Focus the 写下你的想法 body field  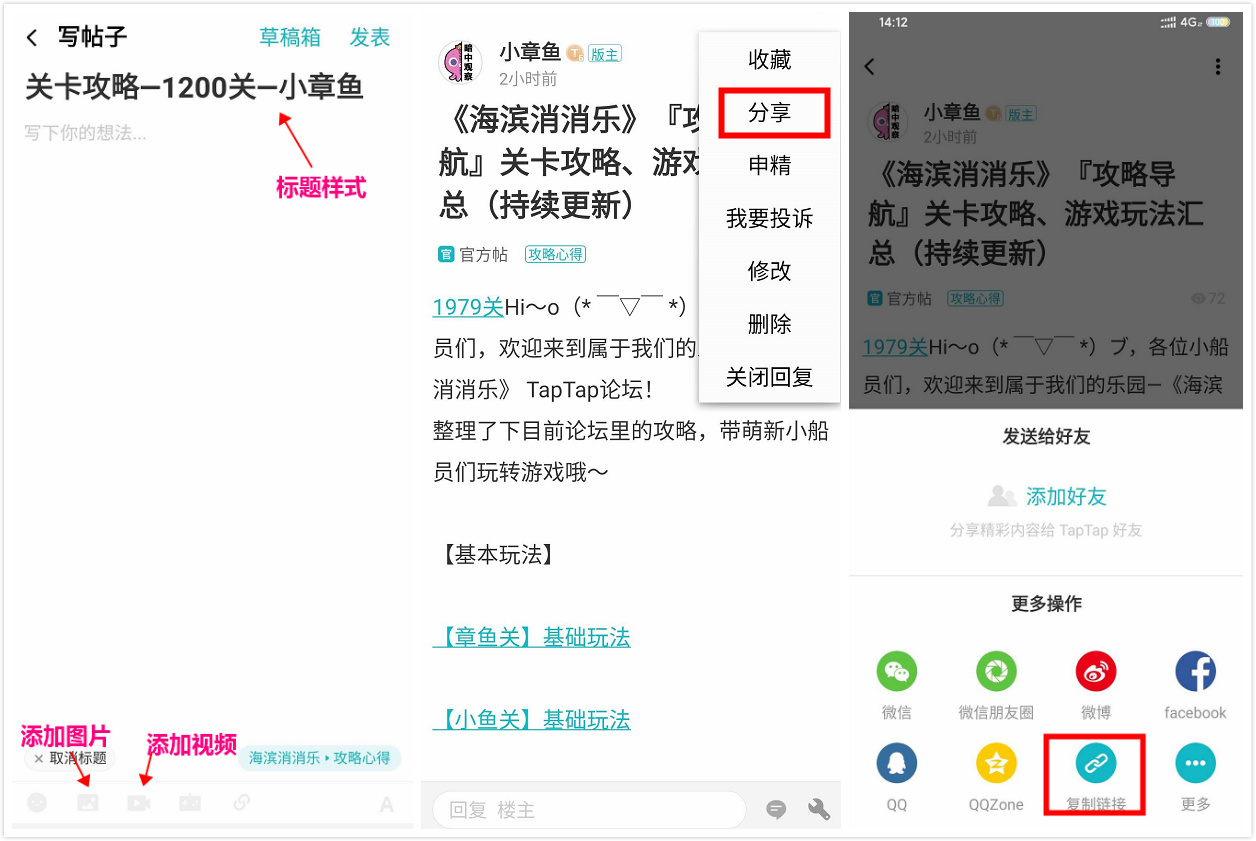(x=85, y=132)
